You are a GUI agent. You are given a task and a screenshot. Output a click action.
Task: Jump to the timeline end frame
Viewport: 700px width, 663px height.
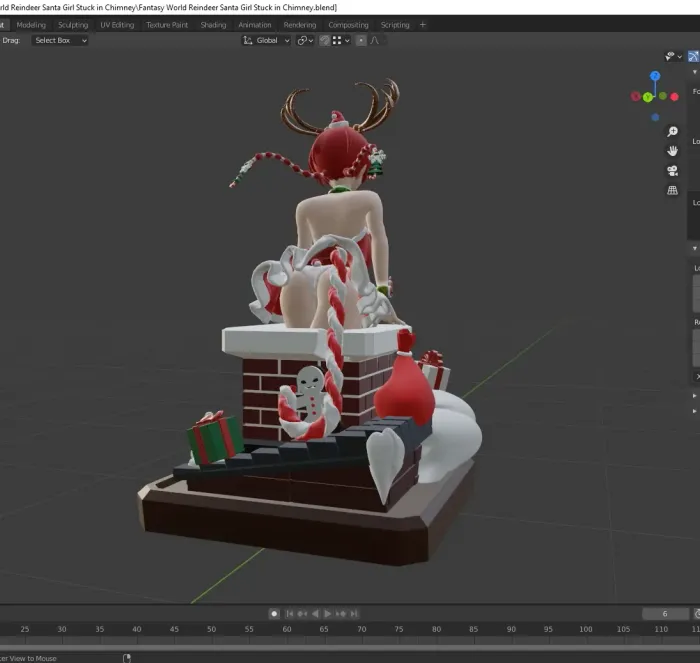click(x=354, y=613)
